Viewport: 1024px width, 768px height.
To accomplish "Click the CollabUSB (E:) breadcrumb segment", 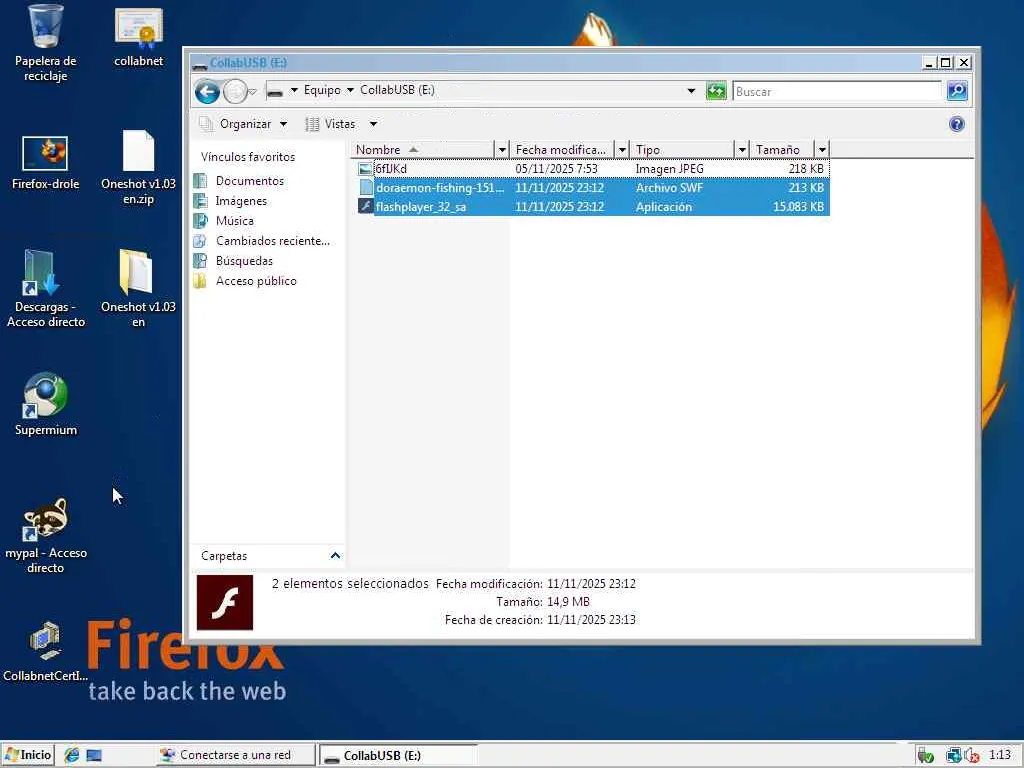I will [398, 90].
